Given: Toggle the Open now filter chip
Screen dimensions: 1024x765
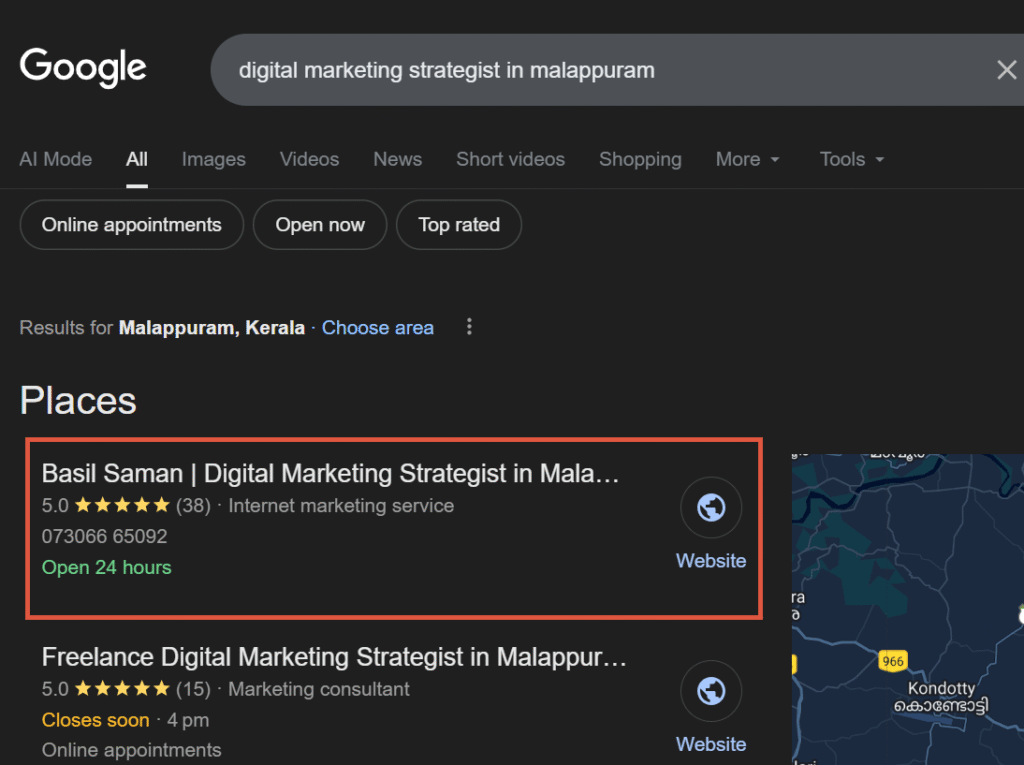Looking at the screenshot, I should point(320,225).
